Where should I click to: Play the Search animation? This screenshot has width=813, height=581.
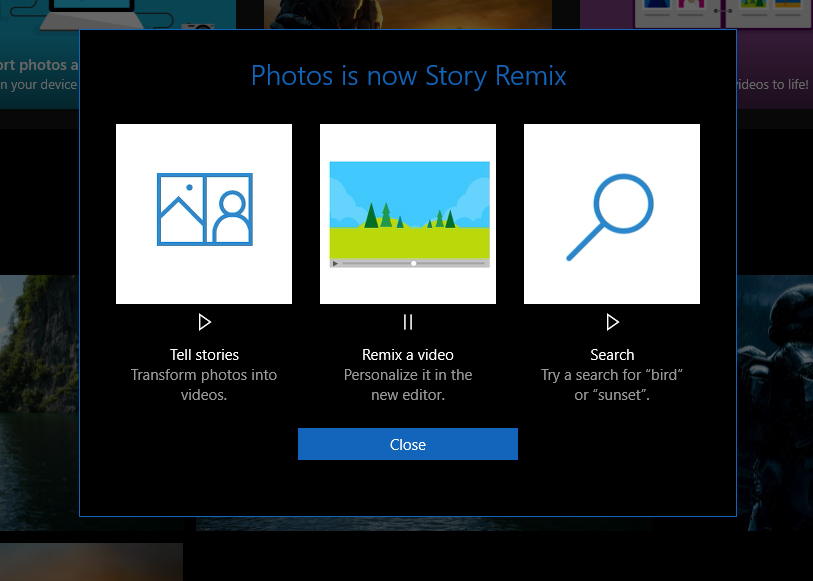[612, 322]
